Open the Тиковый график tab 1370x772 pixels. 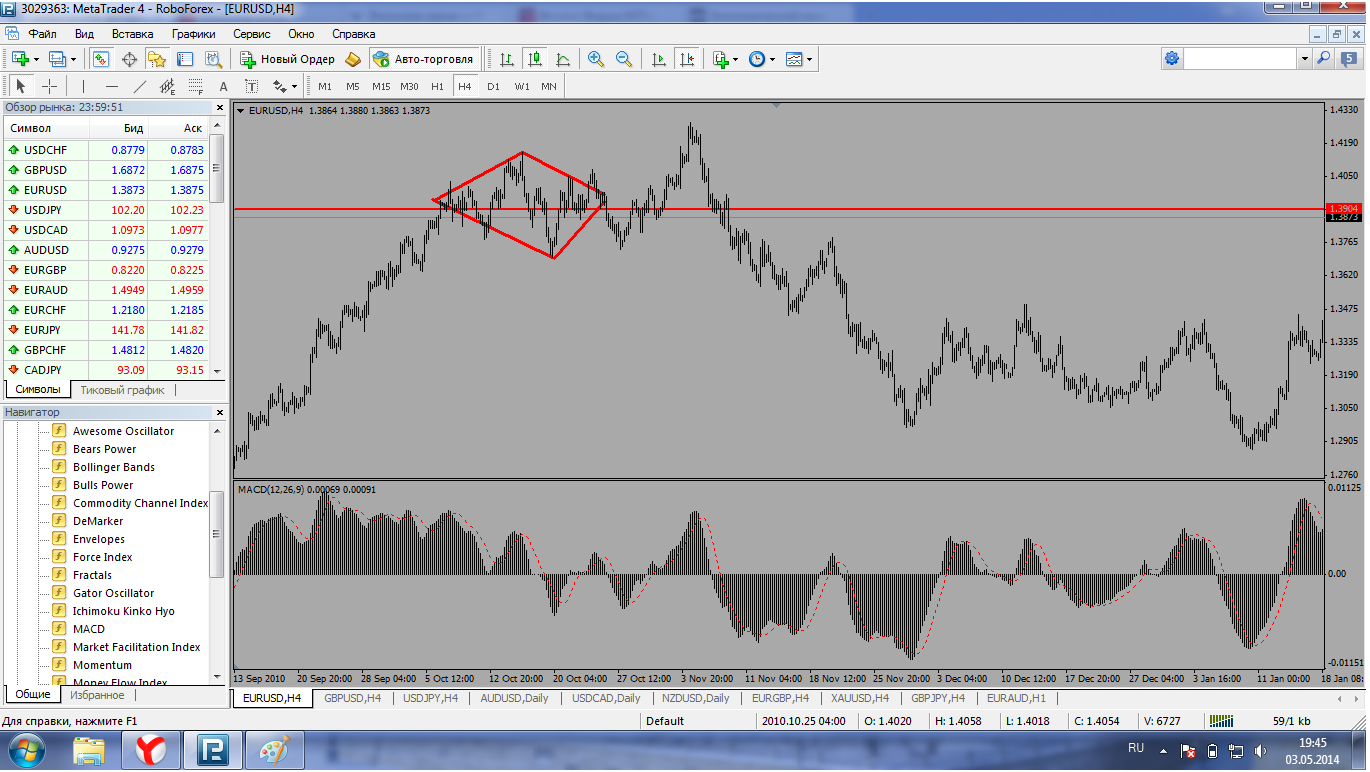(x=122, y=390)
